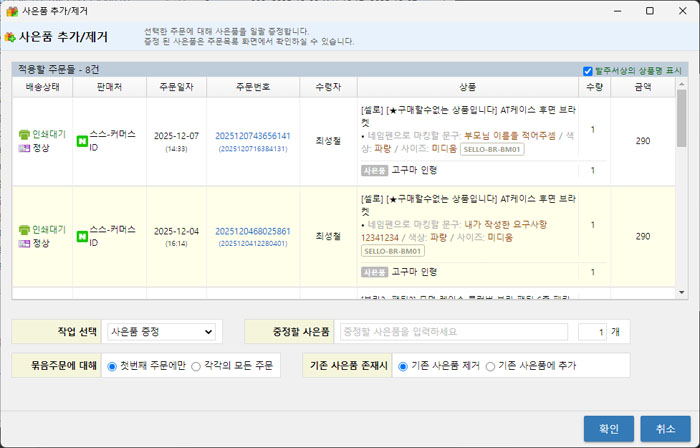Click the 정상 status icon in the 2025-12-04 row

[24, 244]
